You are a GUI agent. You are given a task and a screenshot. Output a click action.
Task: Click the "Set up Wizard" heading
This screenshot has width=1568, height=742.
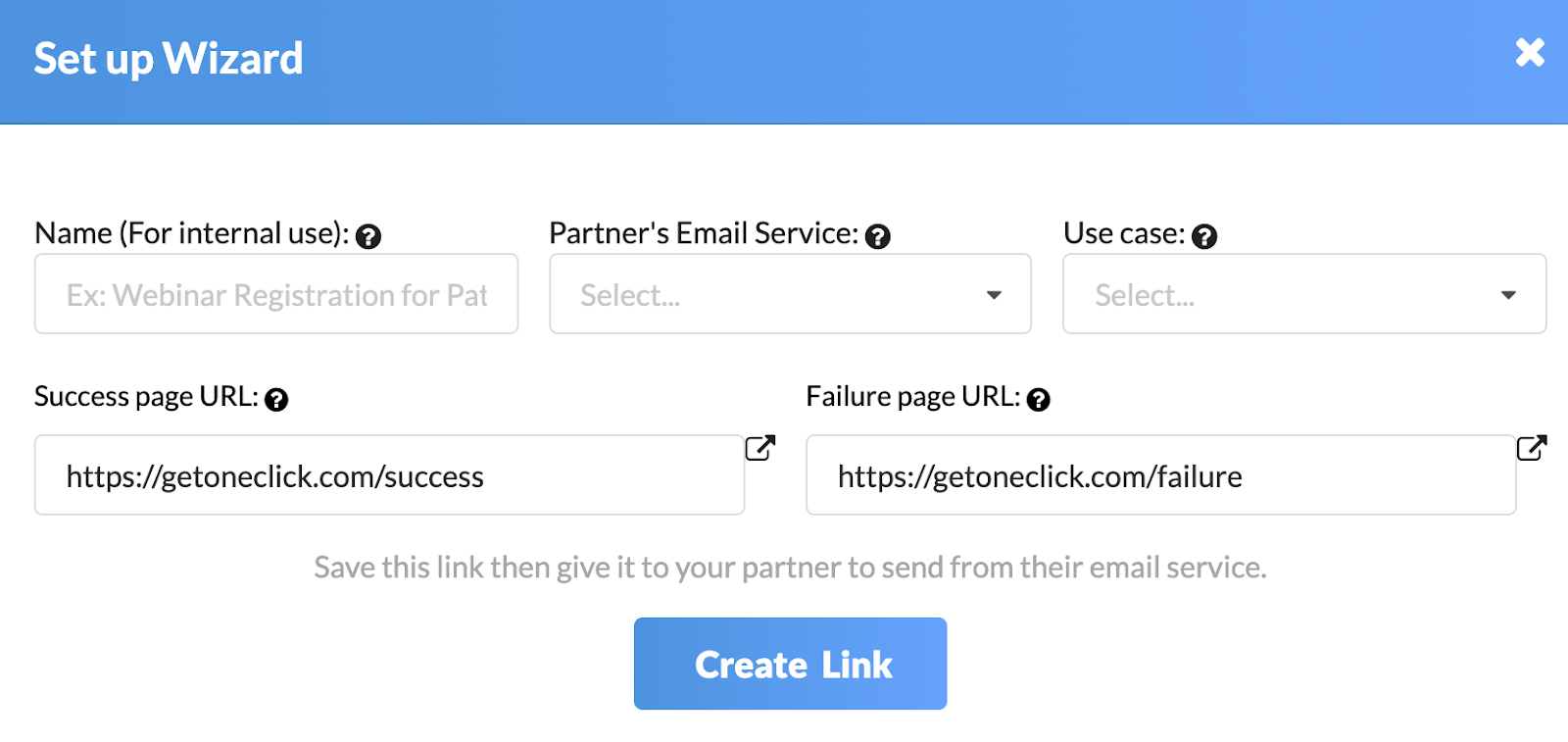pos(169,59)
